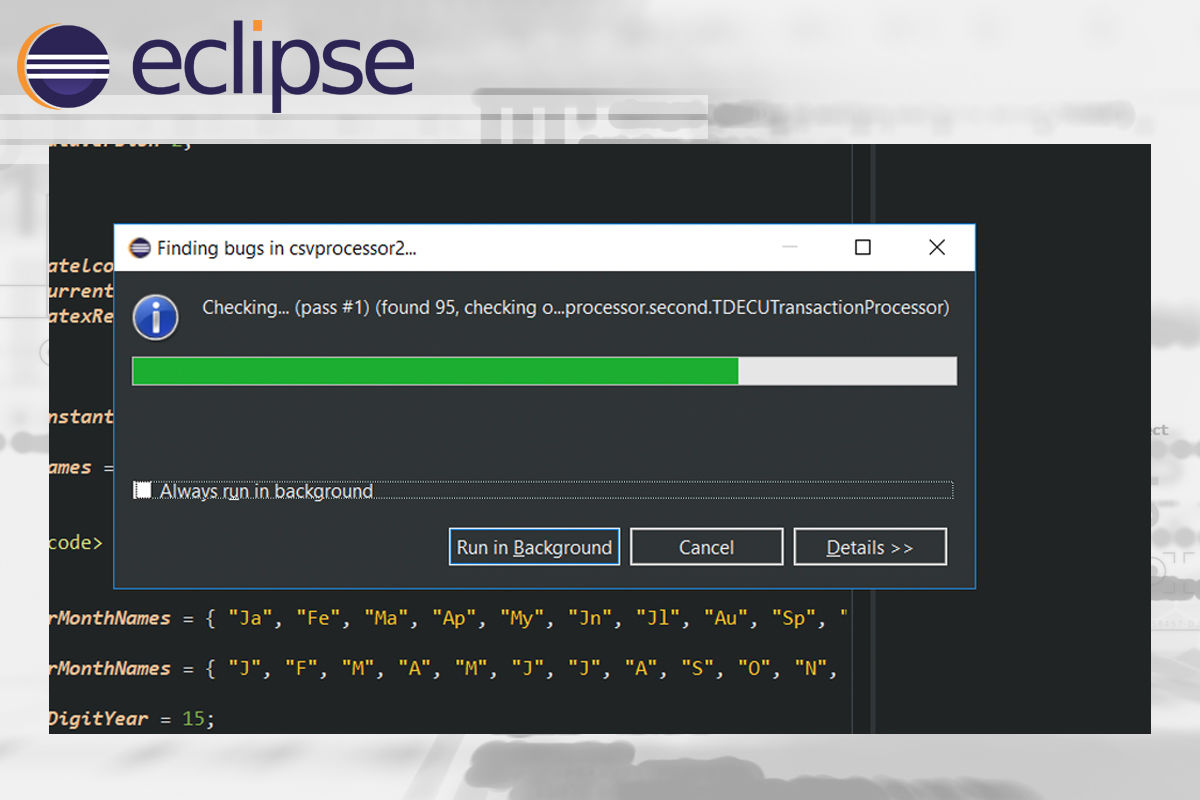
Task: Select the 'Finding bugs in csvprocessor2' title bar
Action: point(300,247)
